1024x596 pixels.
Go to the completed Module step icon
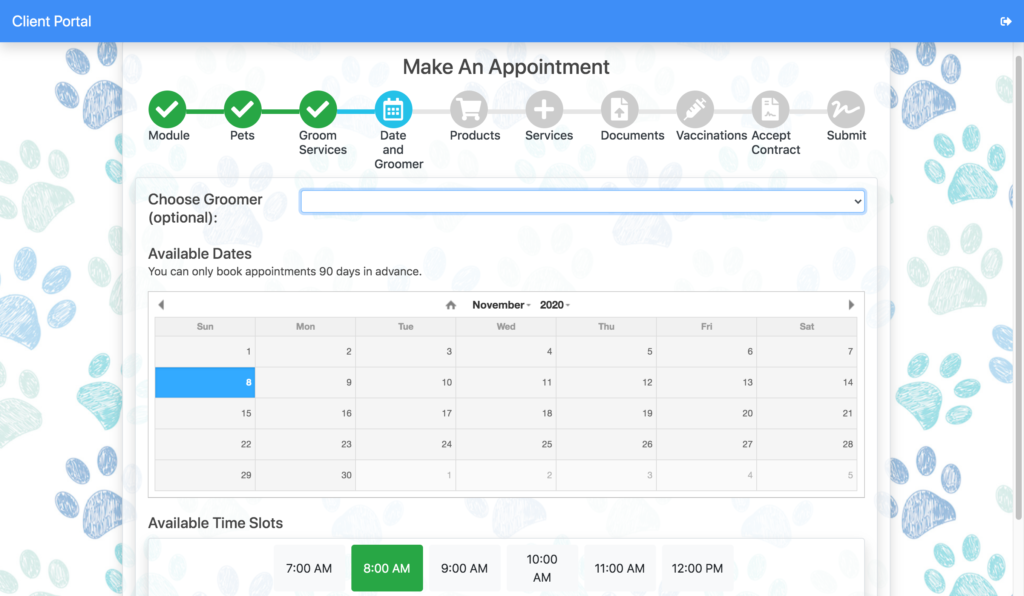pos(167,109)
